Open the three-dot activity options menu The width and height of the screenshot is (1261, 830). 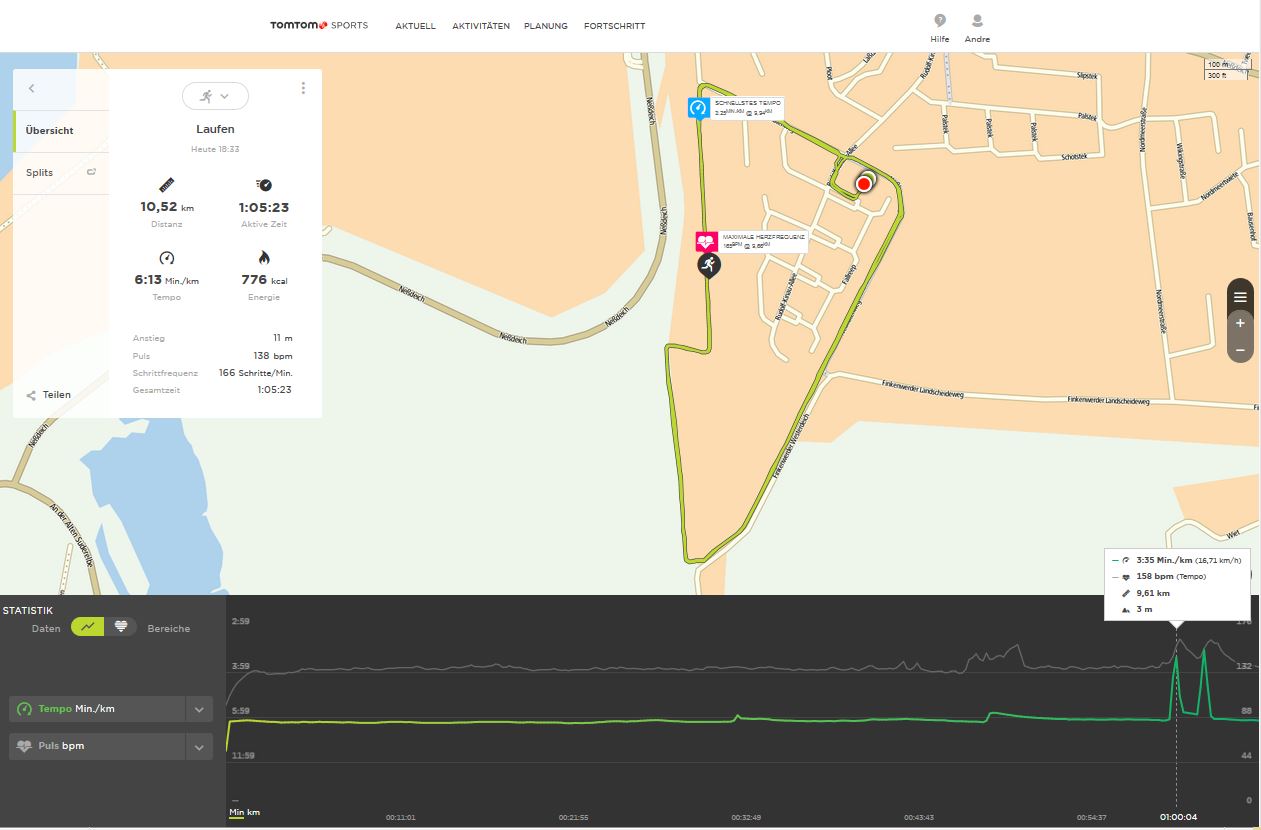point(303,88)
